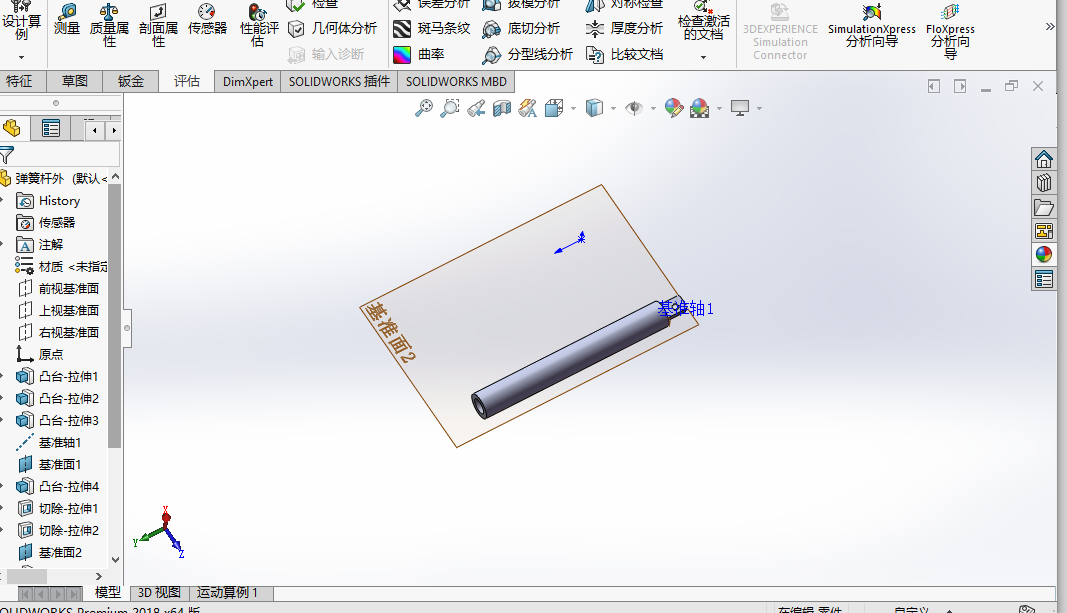Click Previous View icon in view toolbar
Screen dimensions: 1067x613
click(476, 108)
